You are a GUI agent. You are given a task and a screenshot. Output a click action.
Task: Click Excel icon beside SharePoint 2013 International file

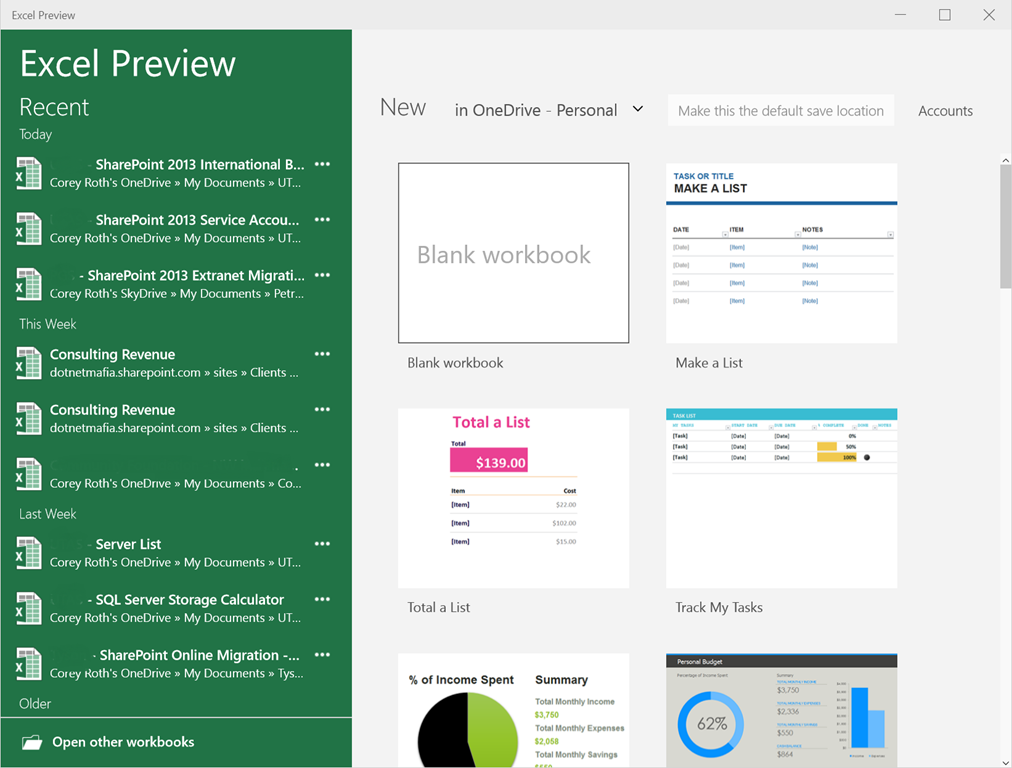(28, 173)
